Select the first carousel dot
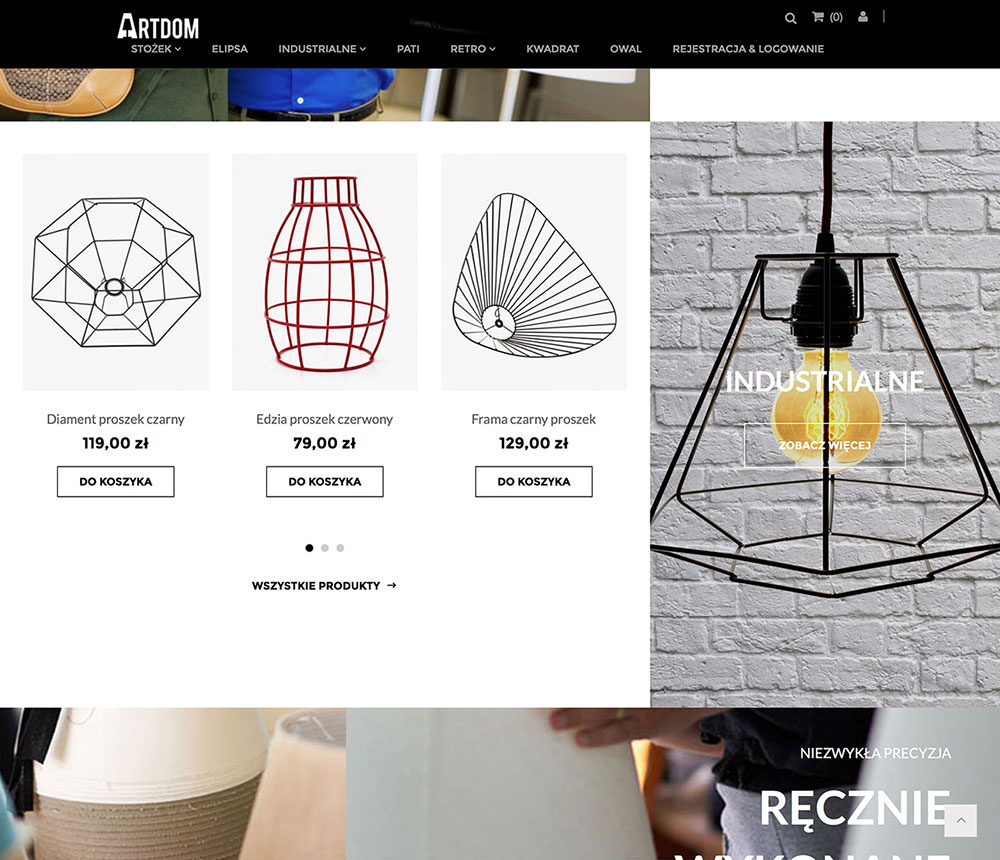Screen dimensions: 1000x860 pos(309,548)
